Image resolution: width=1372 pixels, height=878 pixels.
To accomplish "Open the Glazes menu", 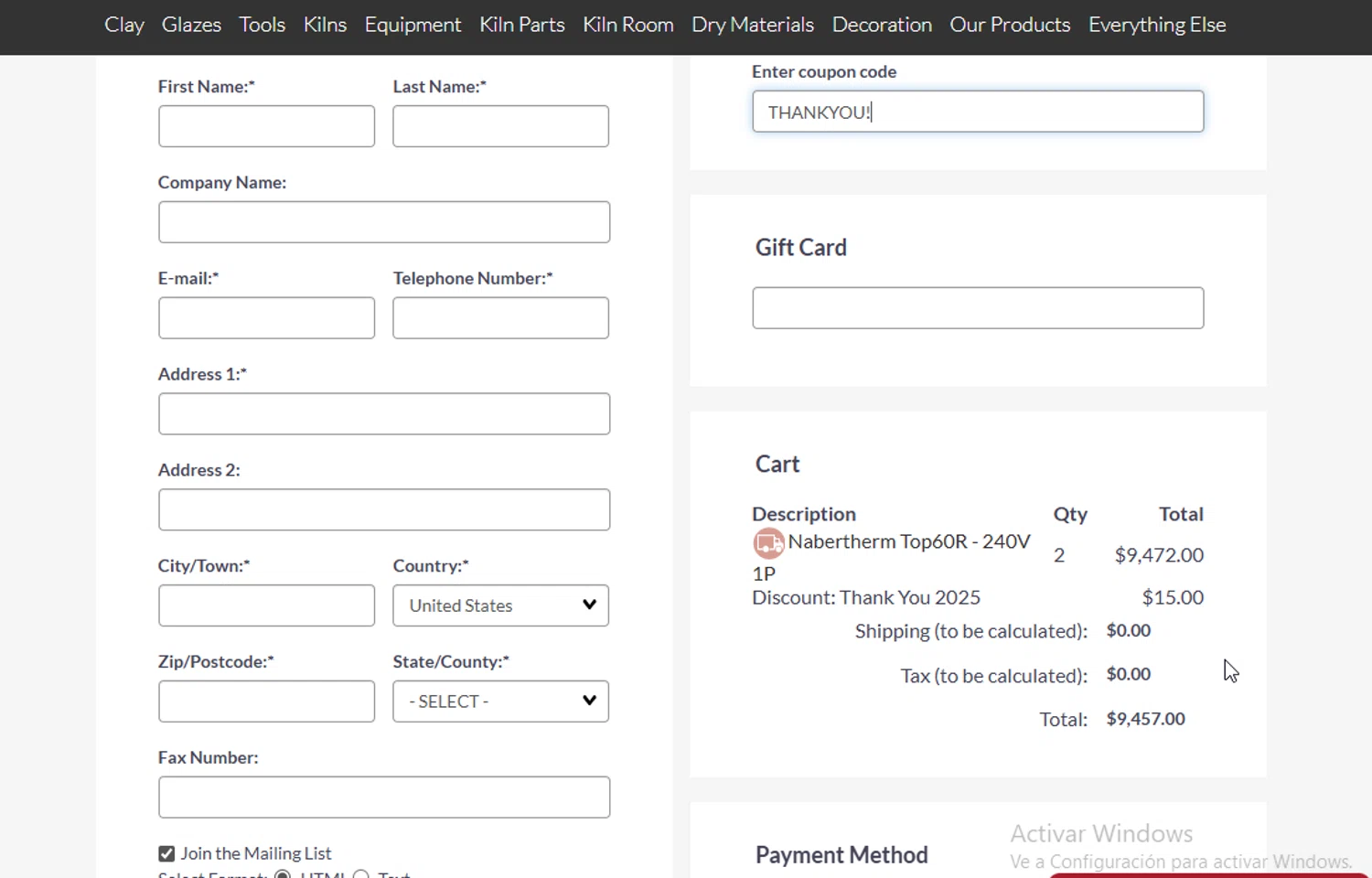I will tap(191, 25).
